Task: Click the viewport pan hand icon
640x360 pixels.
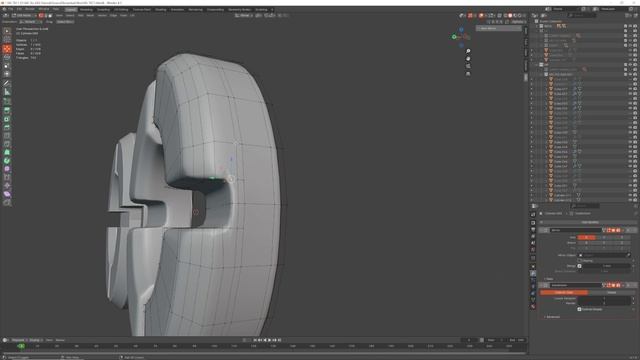Action: point(468,59)
